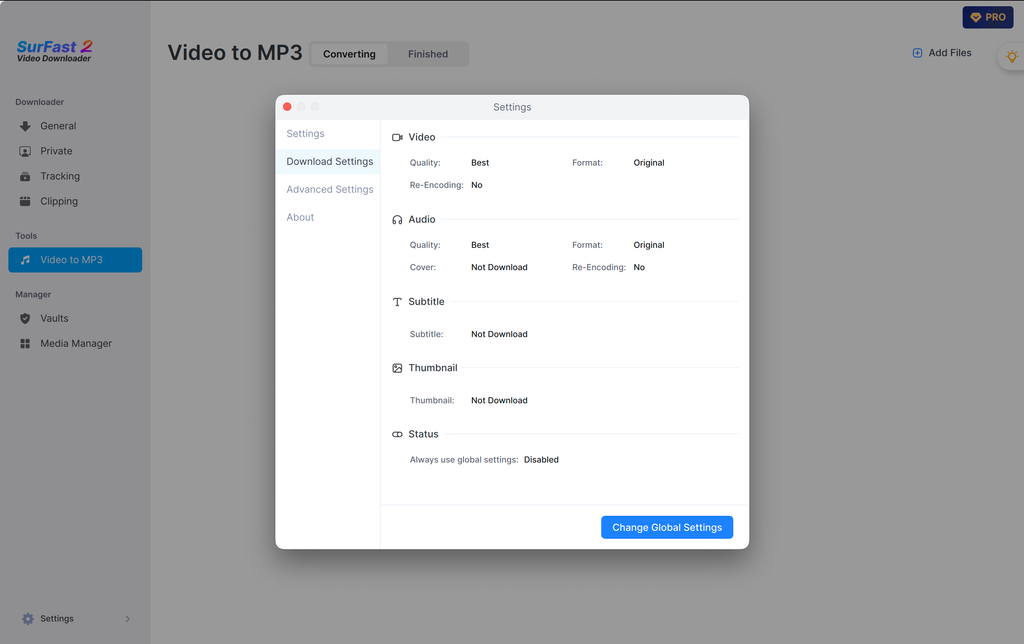Click the global settings status Disabled
The image size is (1024, 644).
tap(541, 460)
